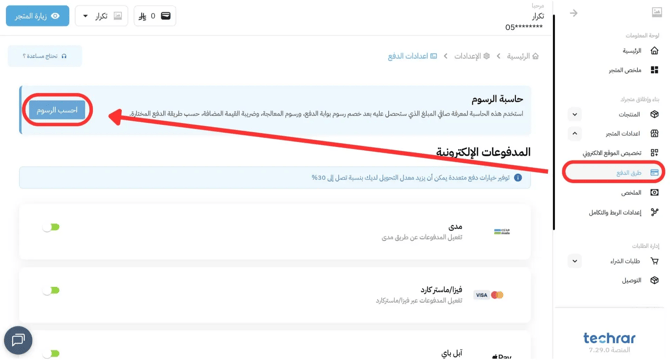Open the chat support bubble icon
This screenshot has width=670, height=360.
tap(18, 340)
